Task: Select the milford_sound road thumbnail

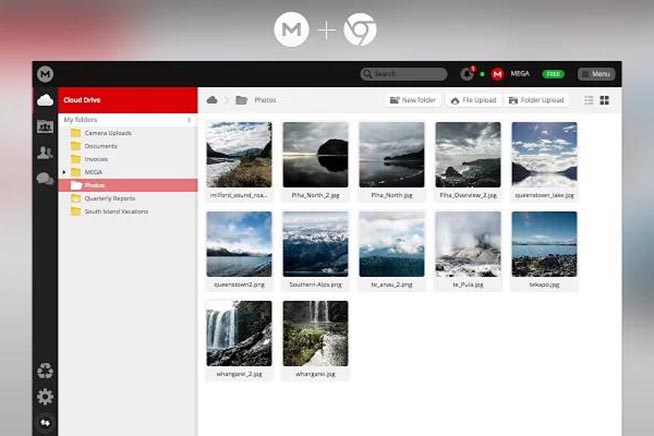Action: 239,155
